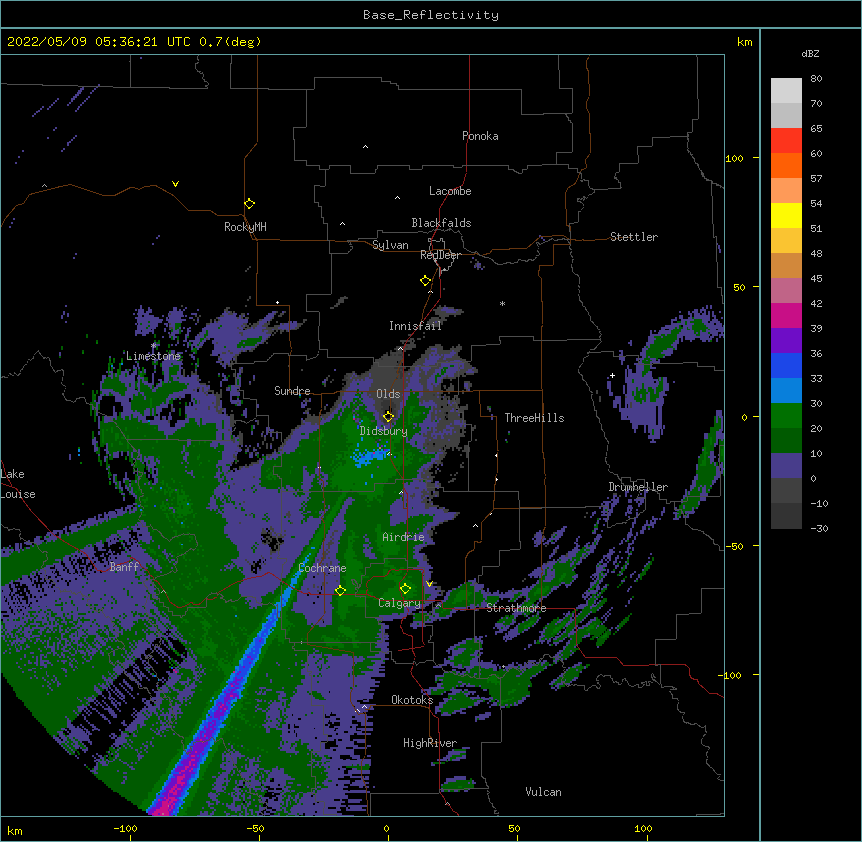Select the light blue 30-33 dBZ legend swatch
Image resolution: width=862 pixels, height=842 pixels.
click(x=786, y=390)
